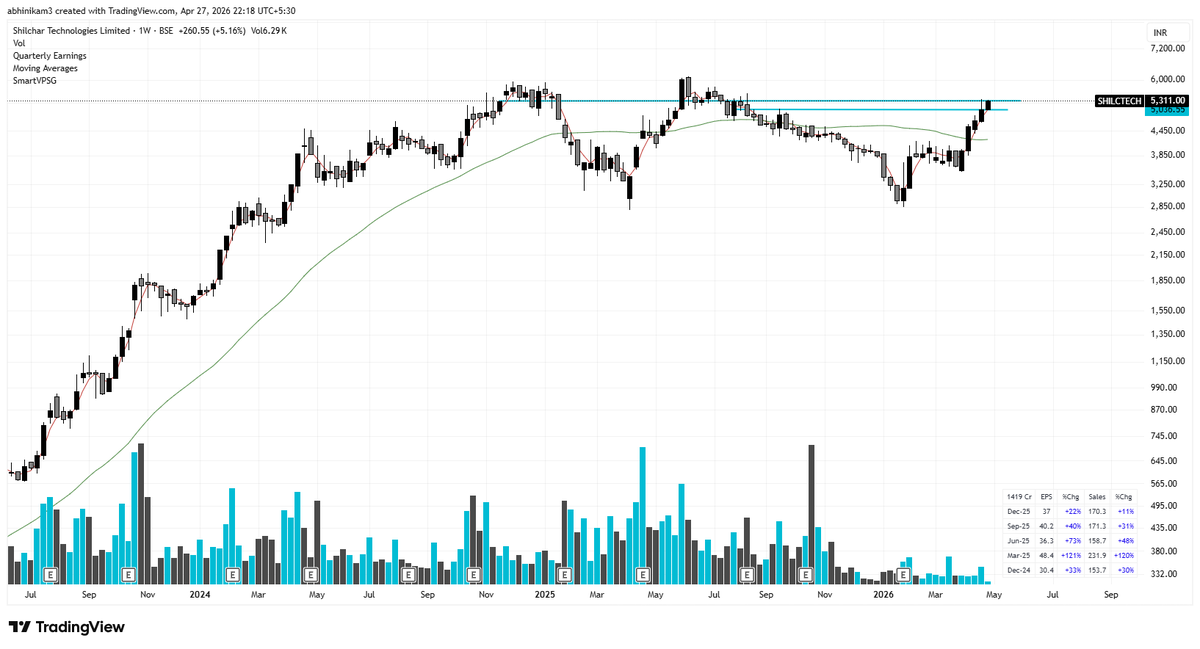1200x649 pixels.
Task: Select the SHILCTECH price tag
Action: (x=1120, y=101)
